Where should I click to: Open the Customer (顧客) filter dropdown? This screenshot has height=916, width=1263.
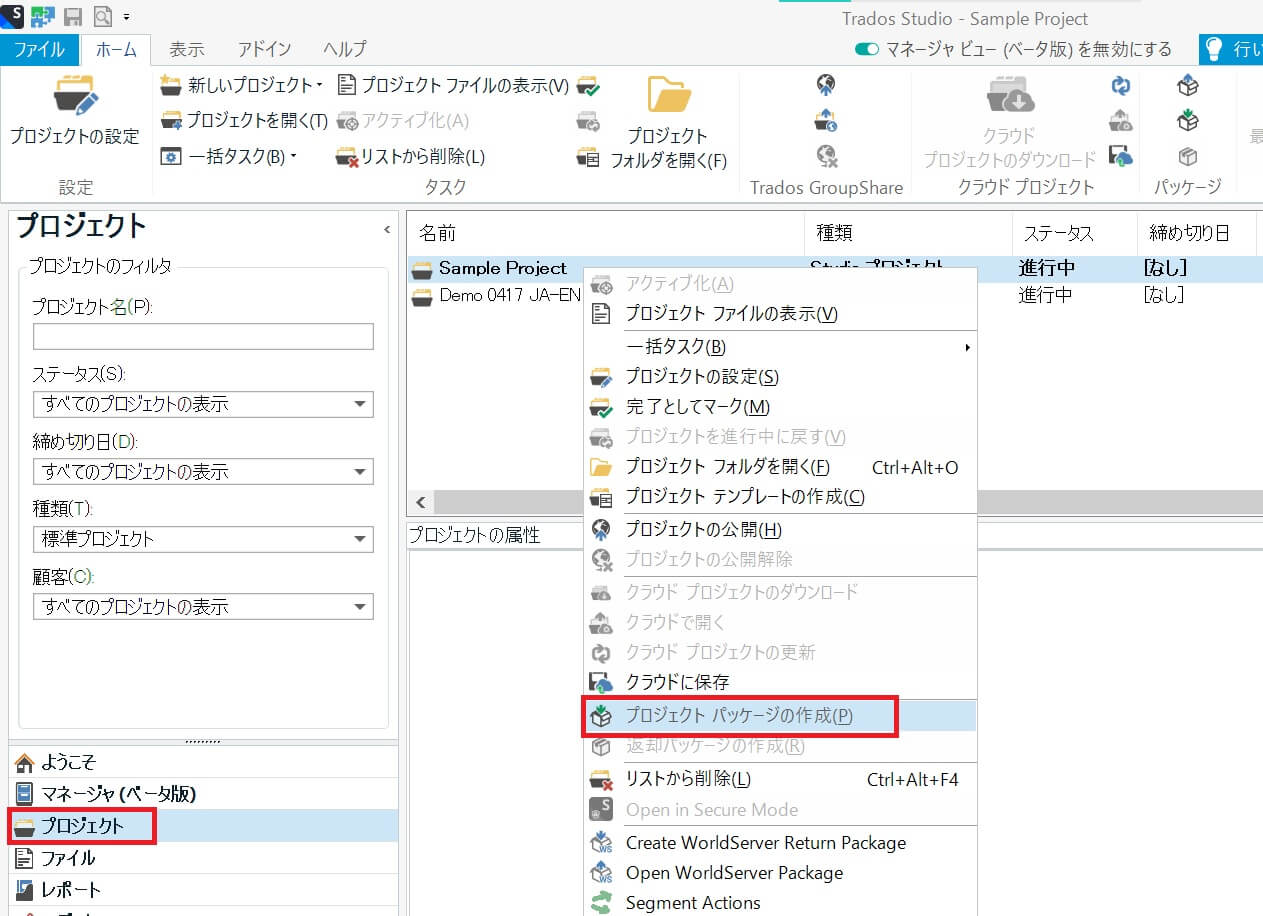(x=359, y=607)
